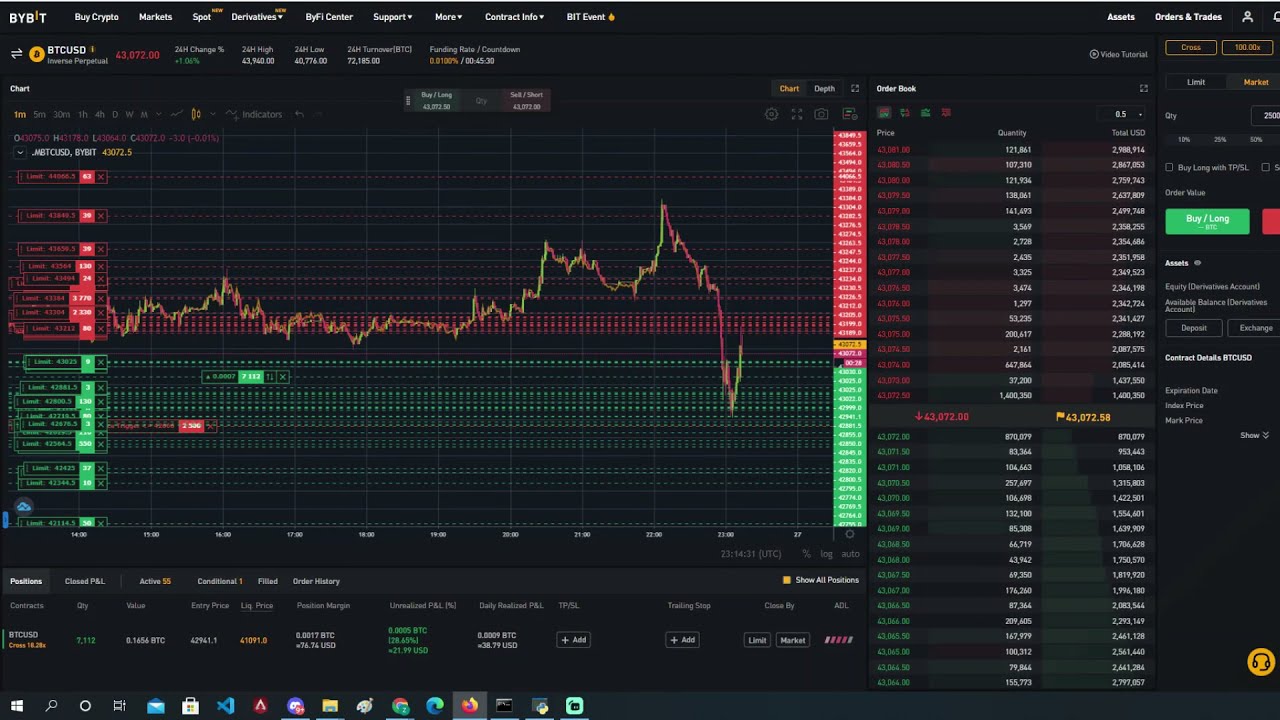1280x720 pixels.
Task: Open Visual Studio Code from taskbar
Action: (x=225, y=706)
